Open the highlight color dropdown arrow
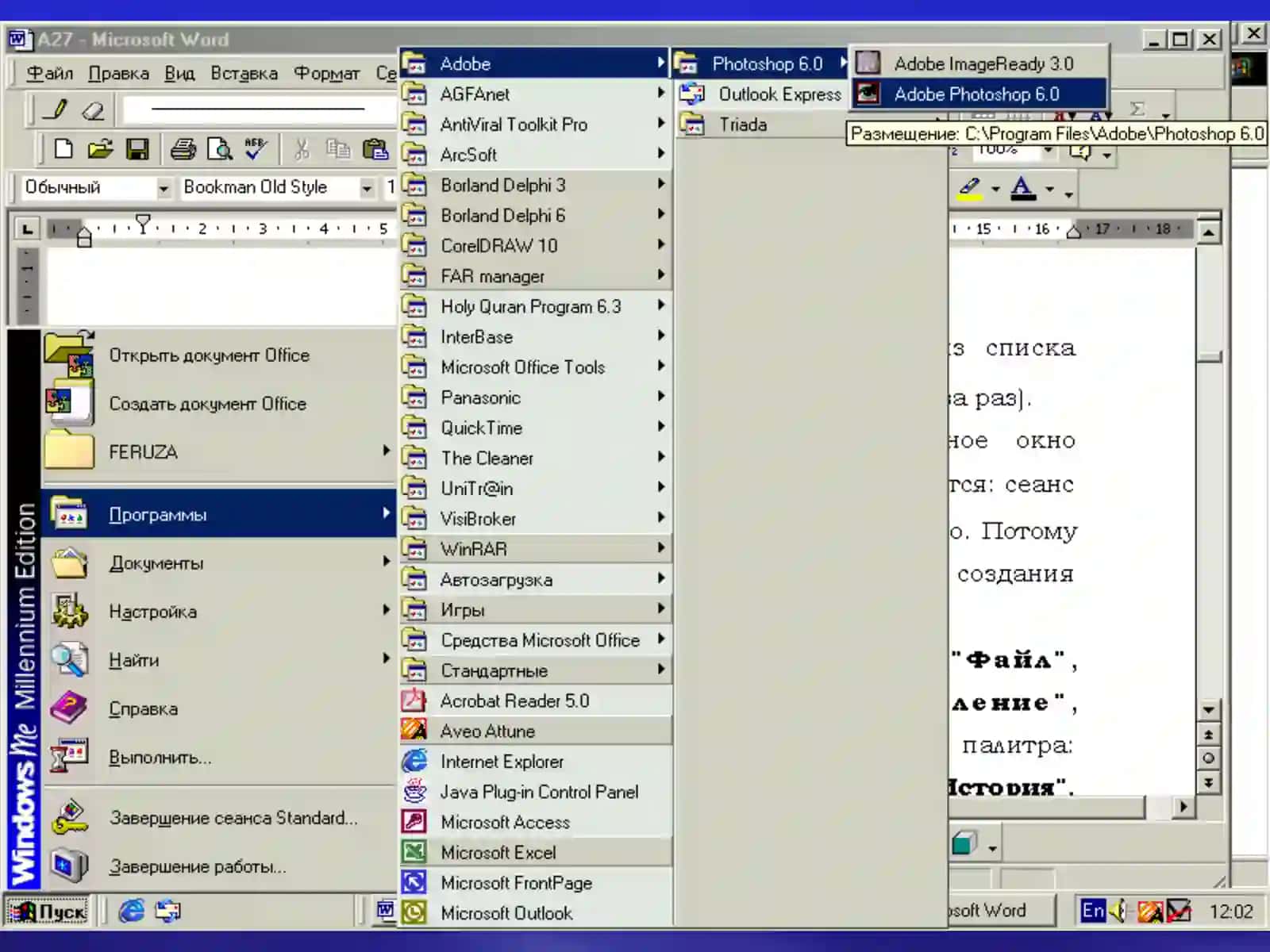This screenshot has width=1270, height=952. [995, 190]
